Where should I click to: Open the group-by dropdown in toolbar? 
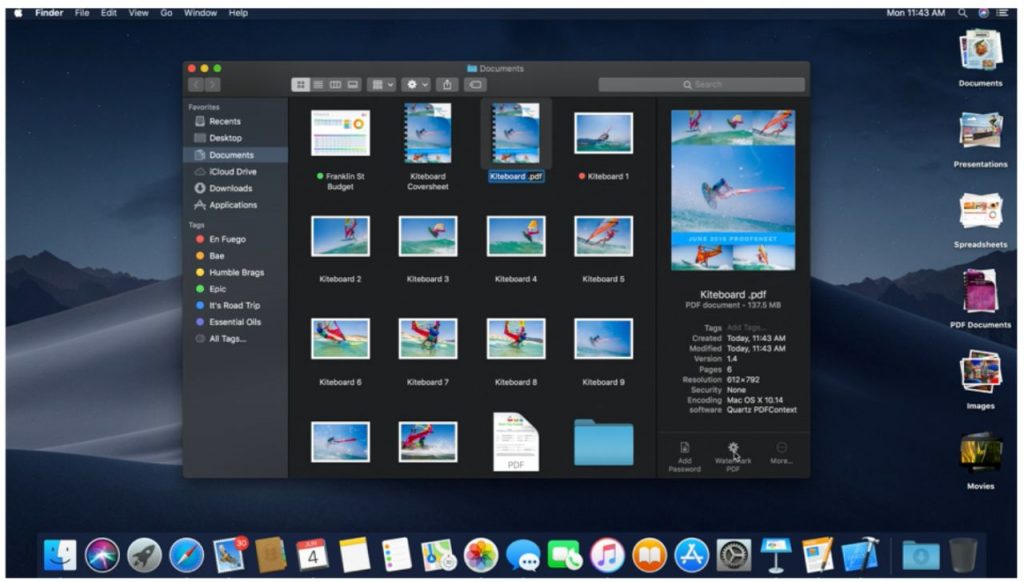point(381,85)
